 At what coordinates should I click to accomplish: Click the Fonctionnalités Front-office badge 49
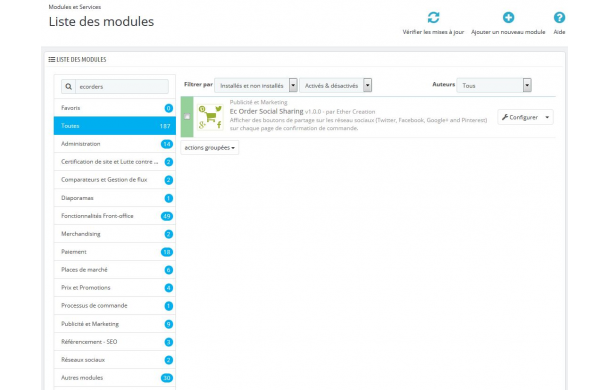click(x=167, y=216)
